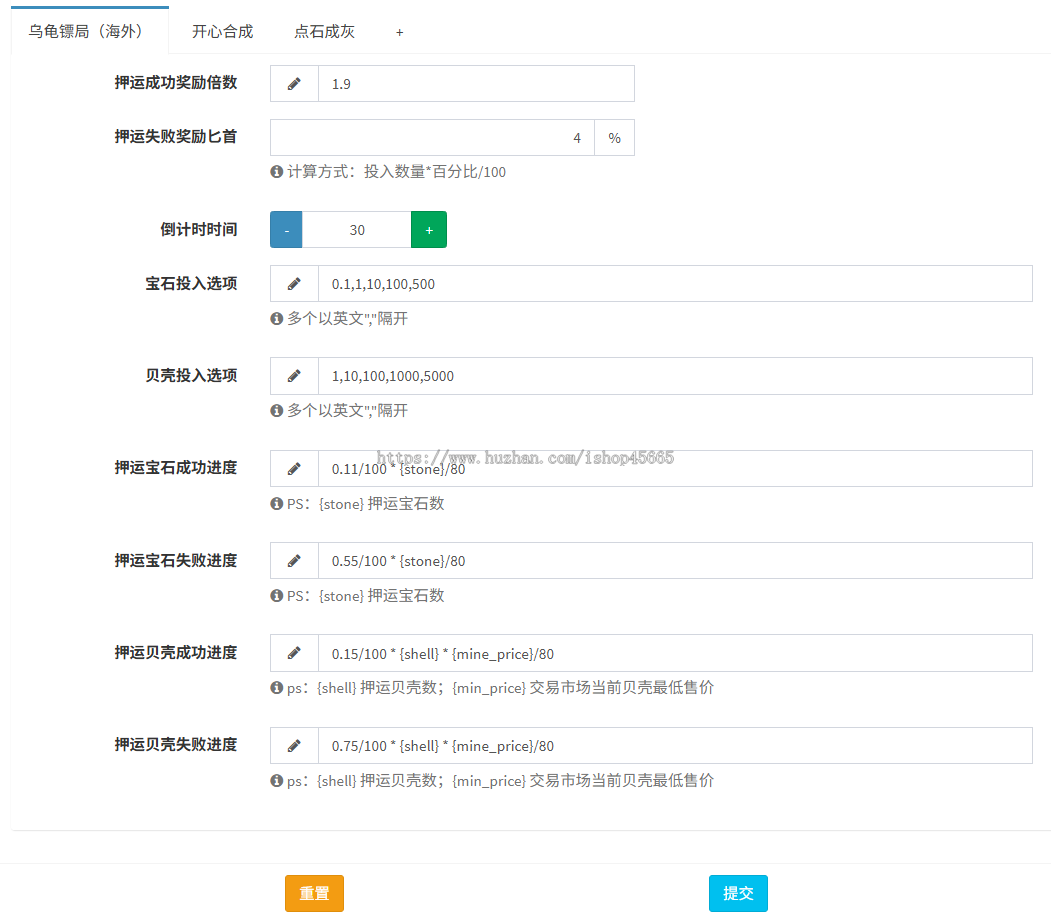
Task: Focus the 押运成功奖励倍数 input showing 1.9
Action: [477, 84]
